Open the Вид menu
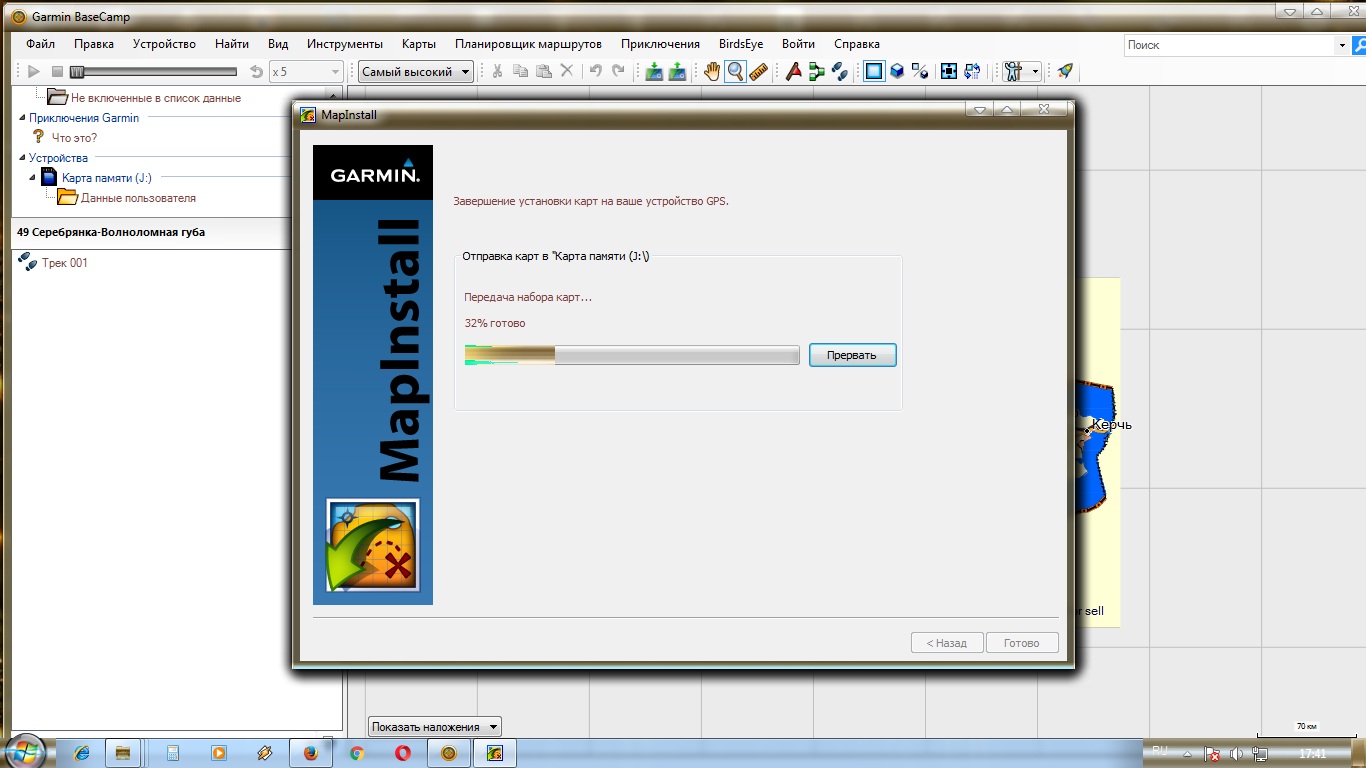 [278, 44]
